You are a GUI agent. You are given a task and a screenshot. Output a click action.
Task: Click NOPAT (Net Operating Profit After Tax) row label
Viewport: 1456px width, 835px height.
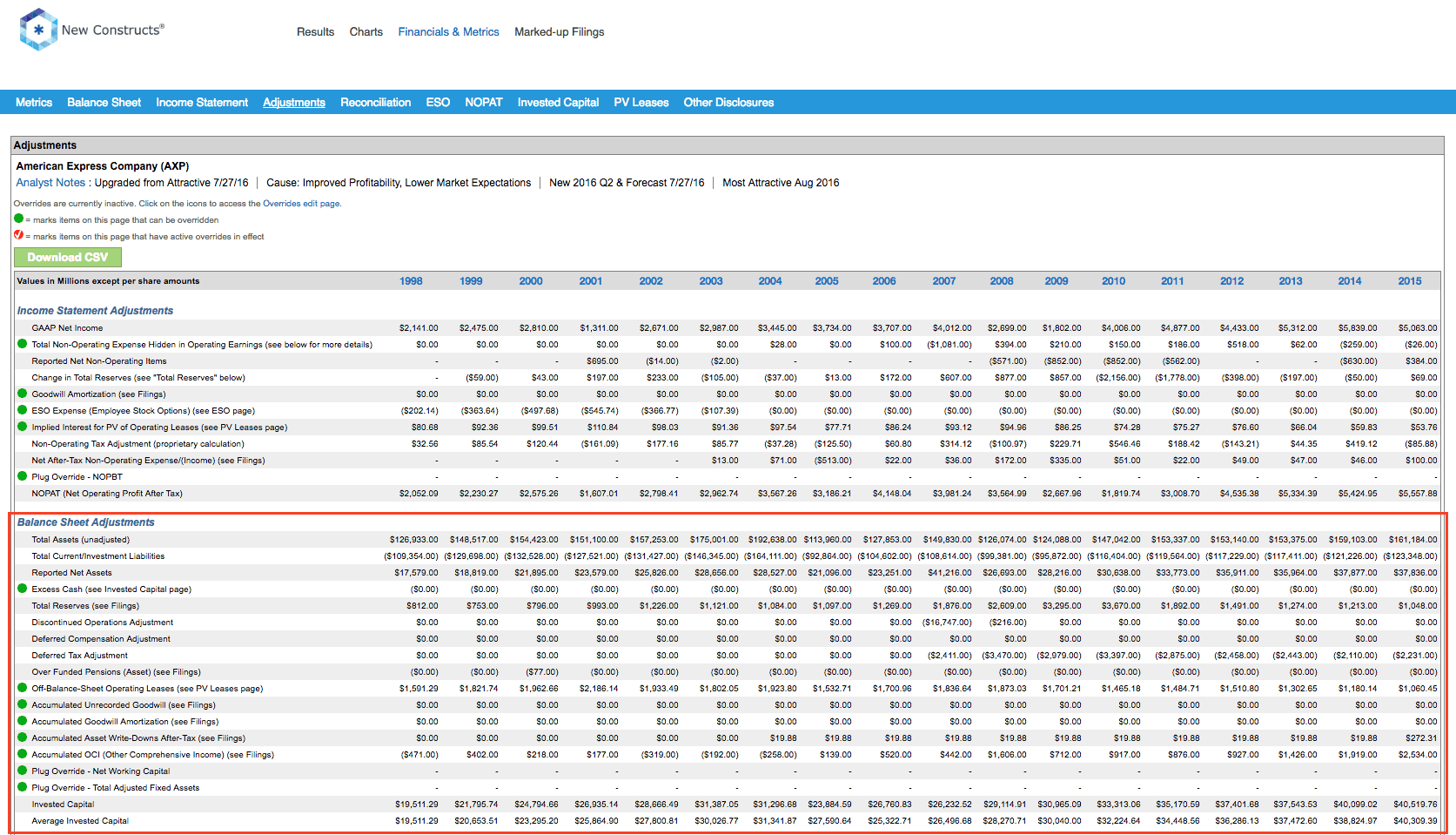pyautogui.click(x=107, y=494)
